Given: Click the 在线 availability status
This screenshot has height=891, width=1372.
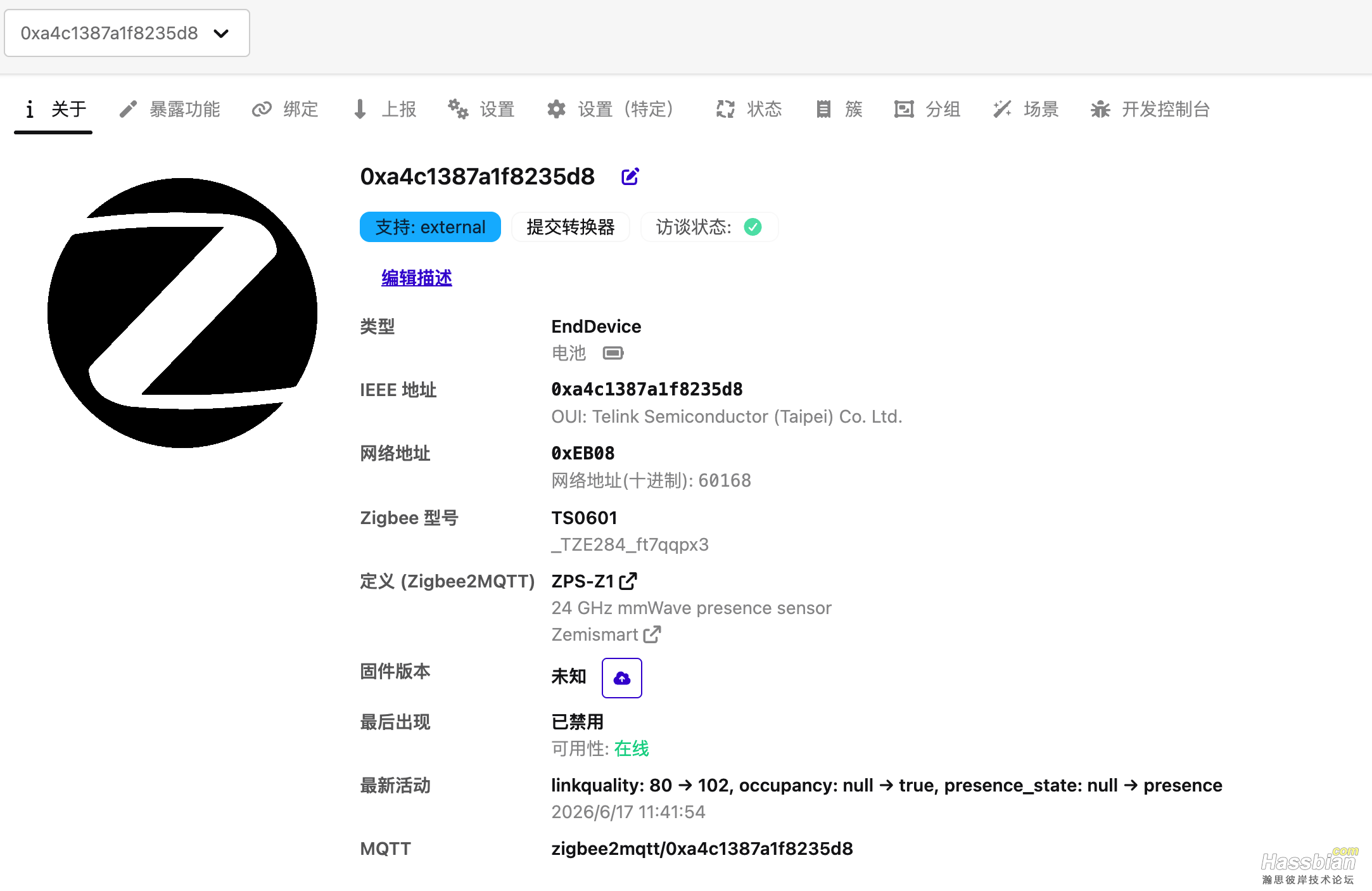Looking at the screenshot, I should pyautogui.click(x=632, y=748).
